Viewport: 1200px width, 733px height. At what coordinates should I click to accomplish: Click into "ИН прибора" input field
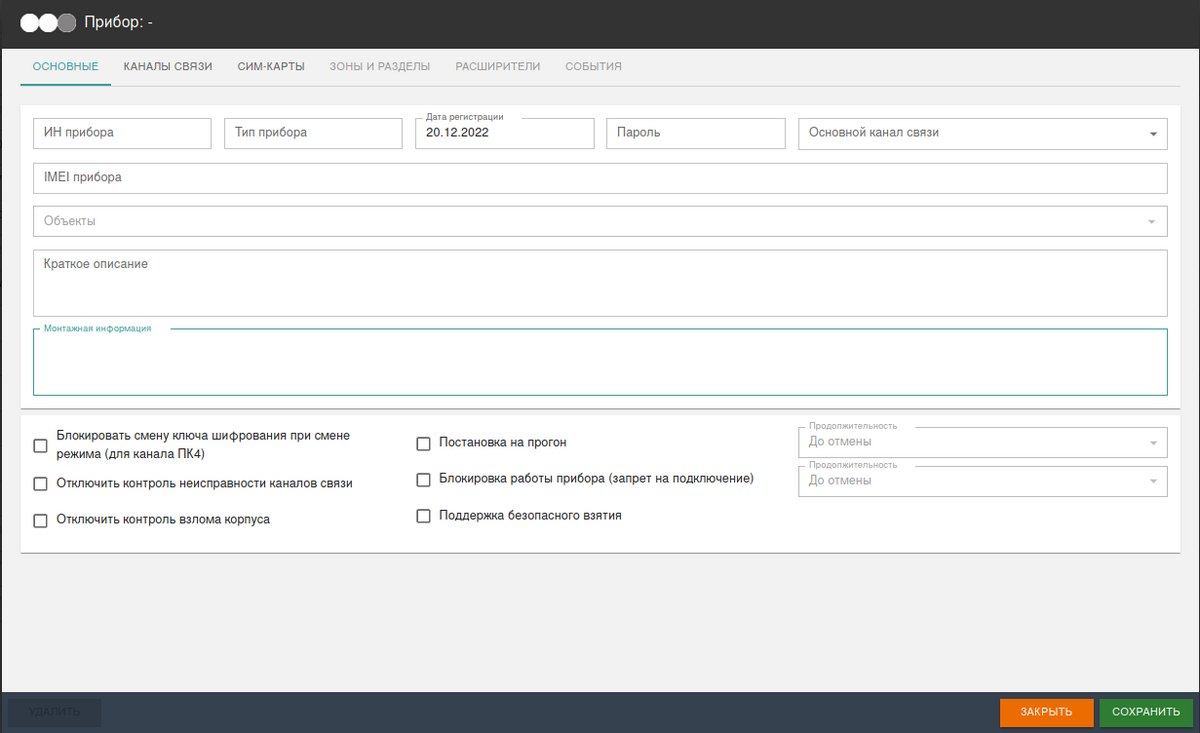(122, 133)
